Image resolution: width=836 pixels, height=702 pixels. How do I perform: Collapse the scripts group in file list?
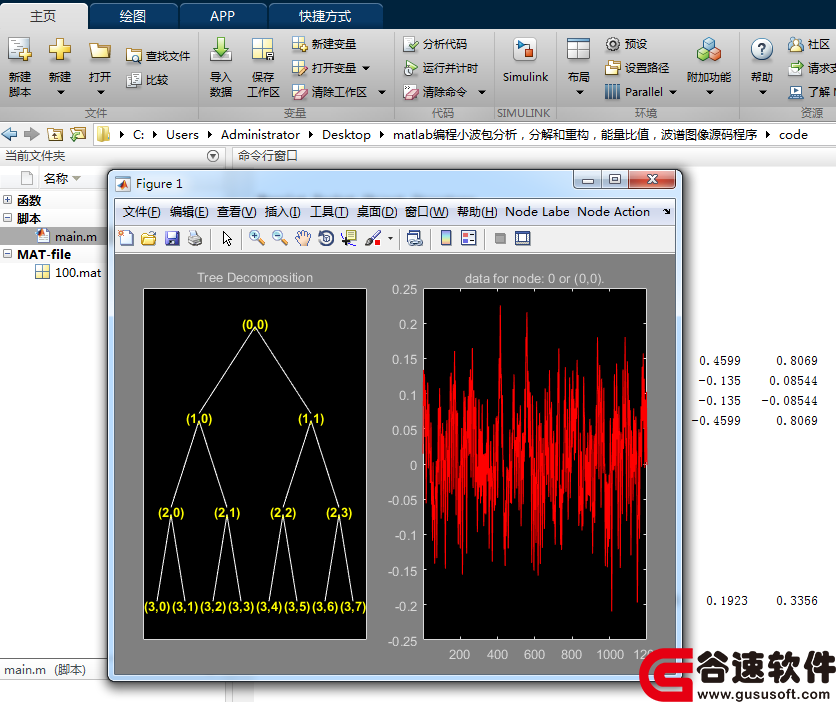click(x=7, y=217)
